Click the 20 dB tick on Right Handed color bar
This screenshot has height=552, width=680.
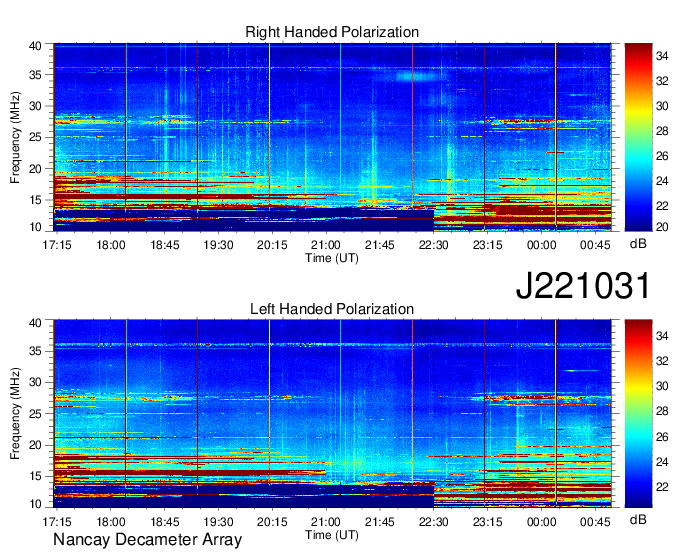pos(662,227)
